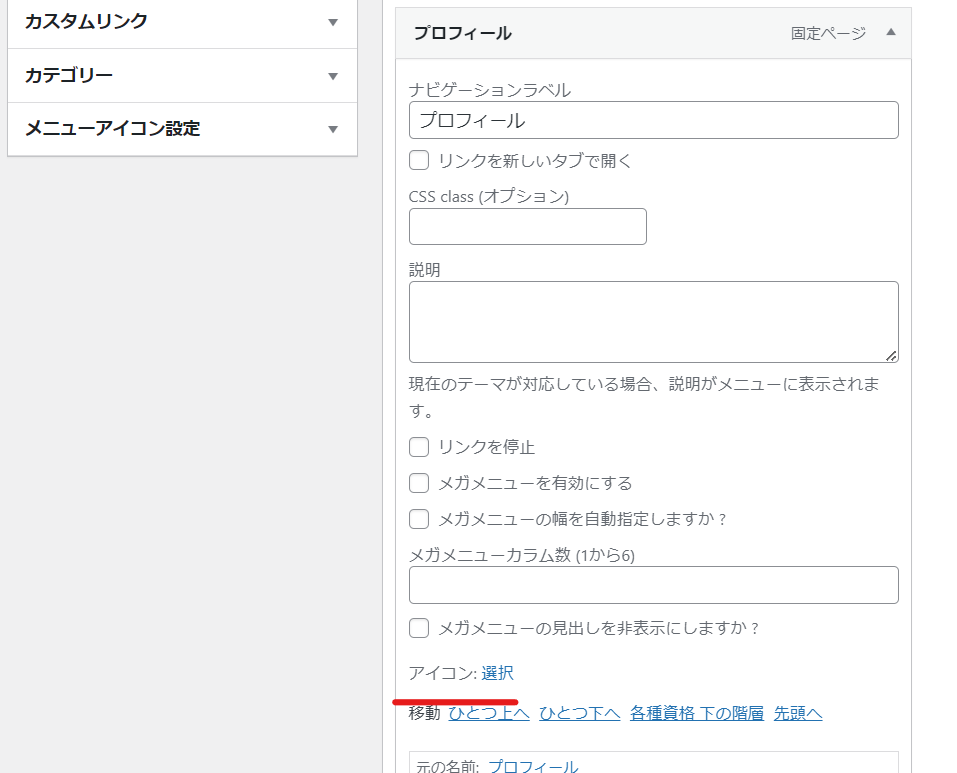Expand the カスタムリンク panel arrow
The image size is (957, 773).
[333, 23]
